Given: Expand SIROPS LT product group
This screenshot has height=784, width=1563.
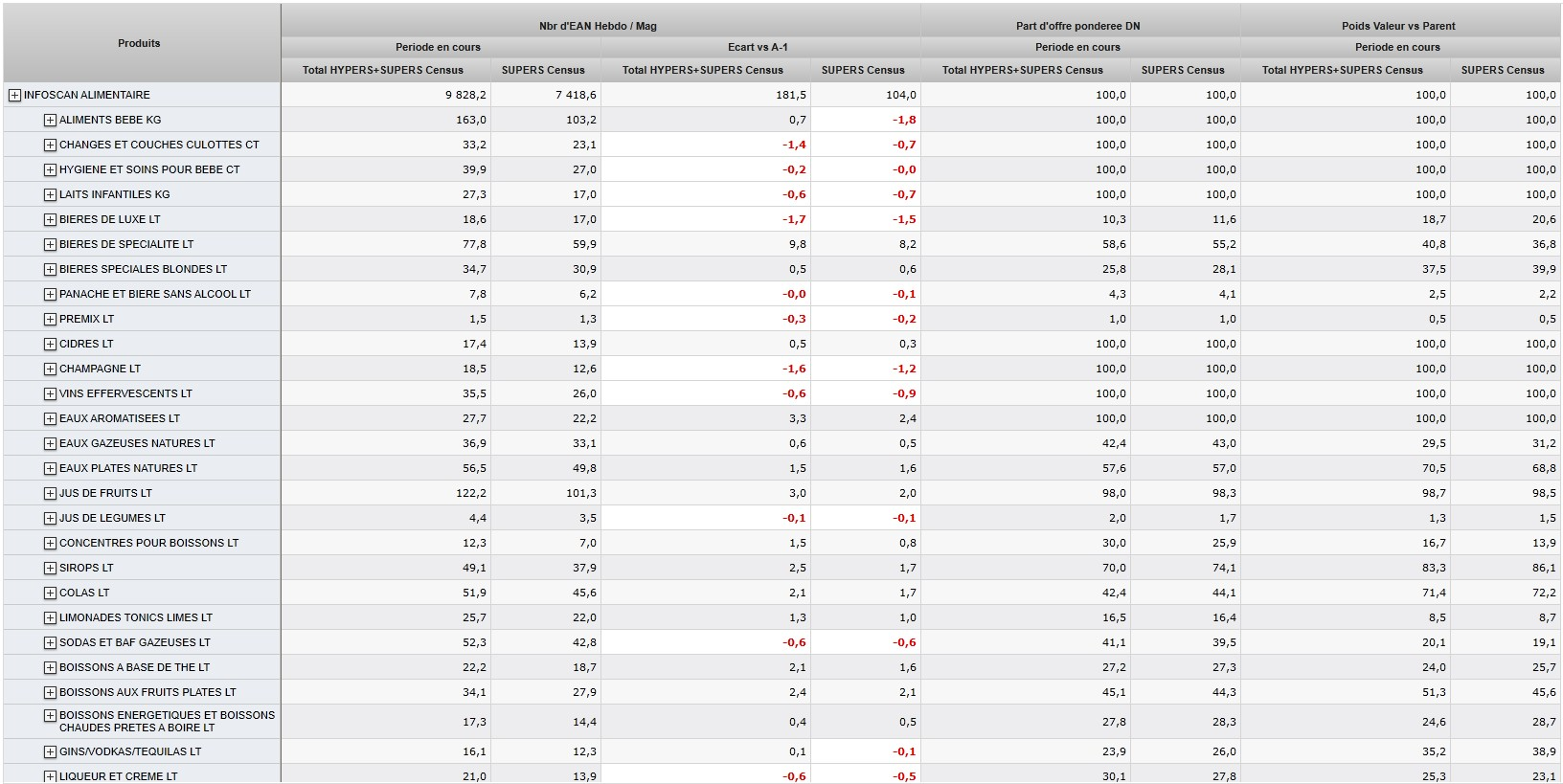Looking at the screenshot, I should click(50, 568).
